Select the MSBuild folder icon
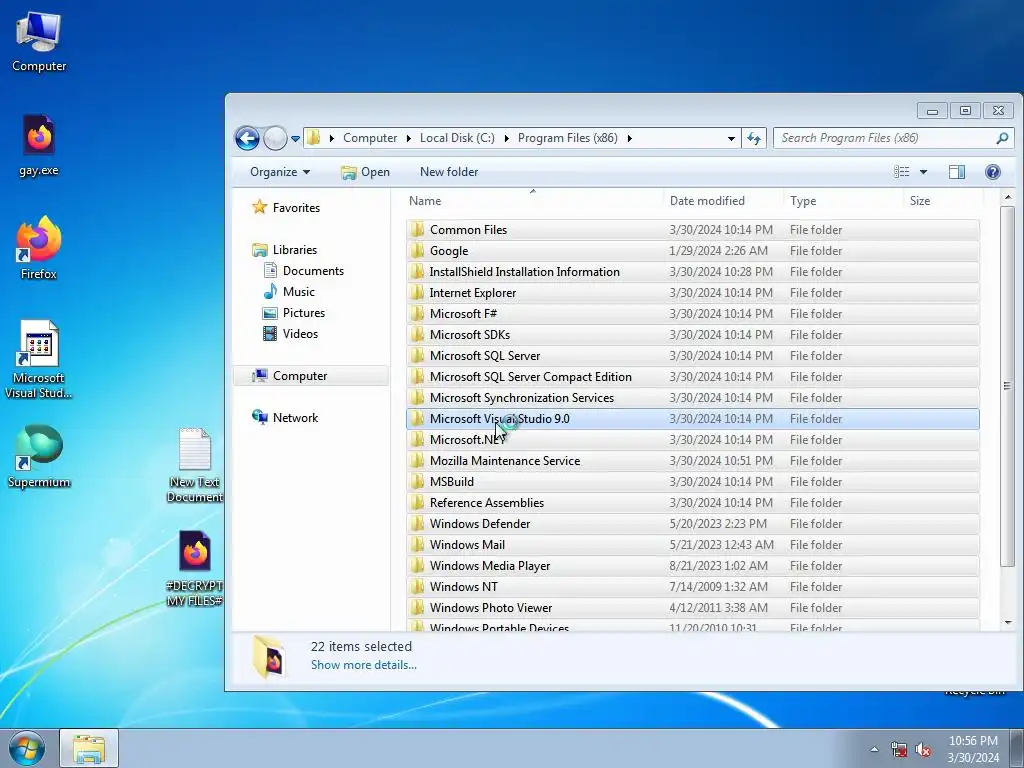 (417, 481)
